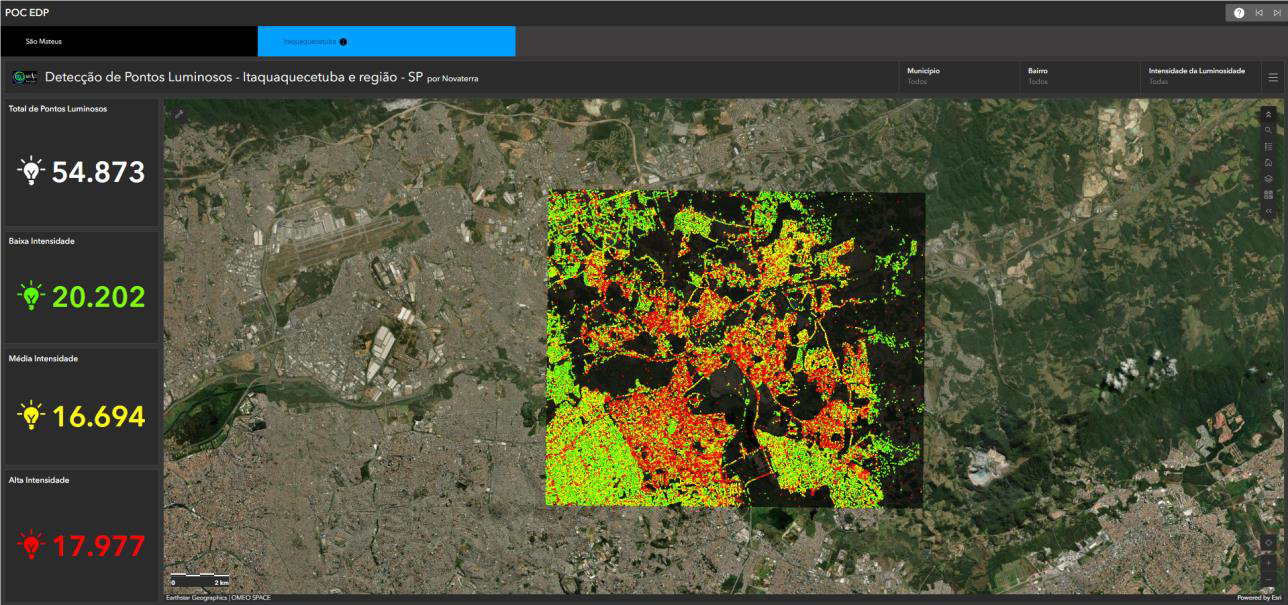Click the locate my position button
Image resolution: width=1288 pixels, height=605 pixels.
(x=1268, y=543)
